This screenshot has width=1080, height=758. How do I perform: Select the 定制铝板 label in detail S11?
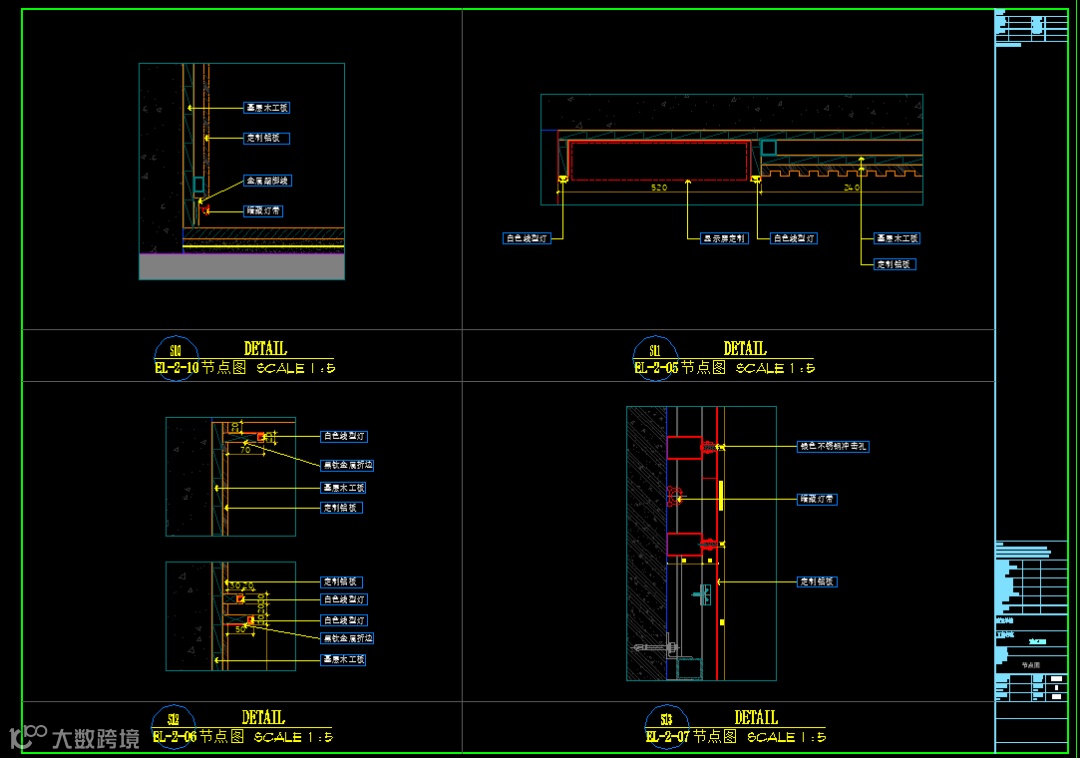pyautogui.click(x=894, y=264)
